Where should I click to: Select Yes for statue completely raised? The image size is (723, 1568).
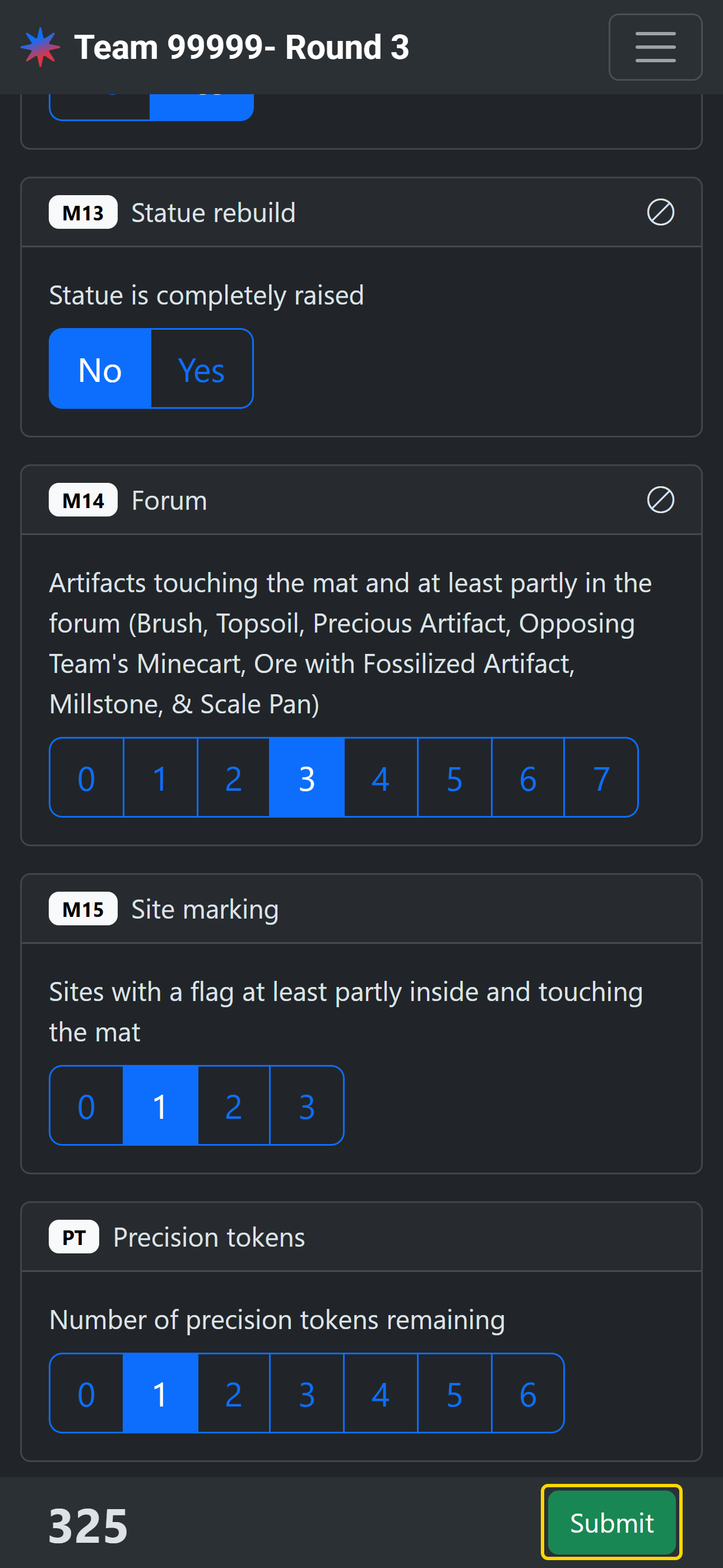pyautogui.click(x=201, y=369)
